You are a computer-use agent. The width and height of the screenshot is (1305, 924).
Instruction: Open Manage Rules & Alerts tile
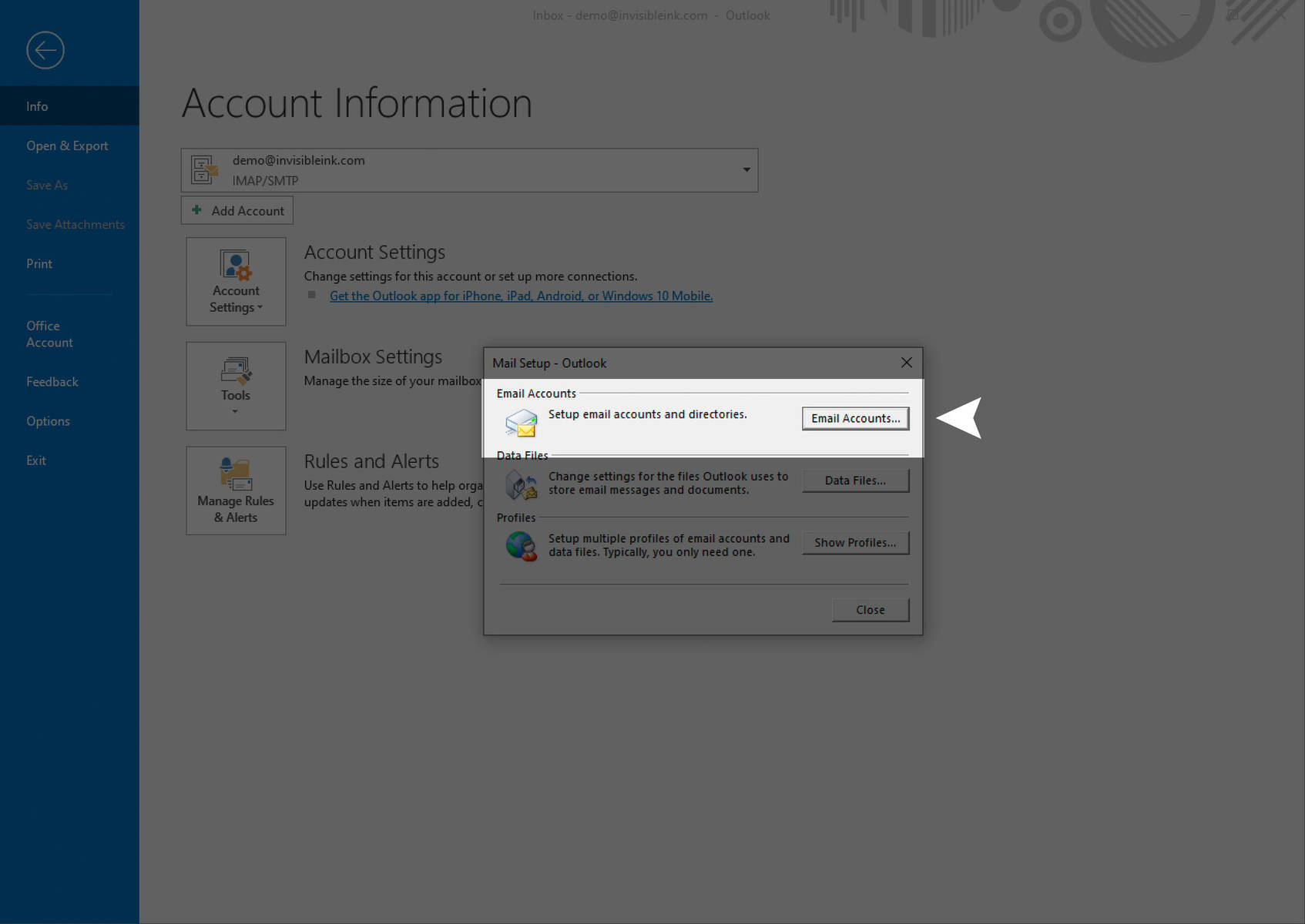pyautogui.click(x=236, y=490)
